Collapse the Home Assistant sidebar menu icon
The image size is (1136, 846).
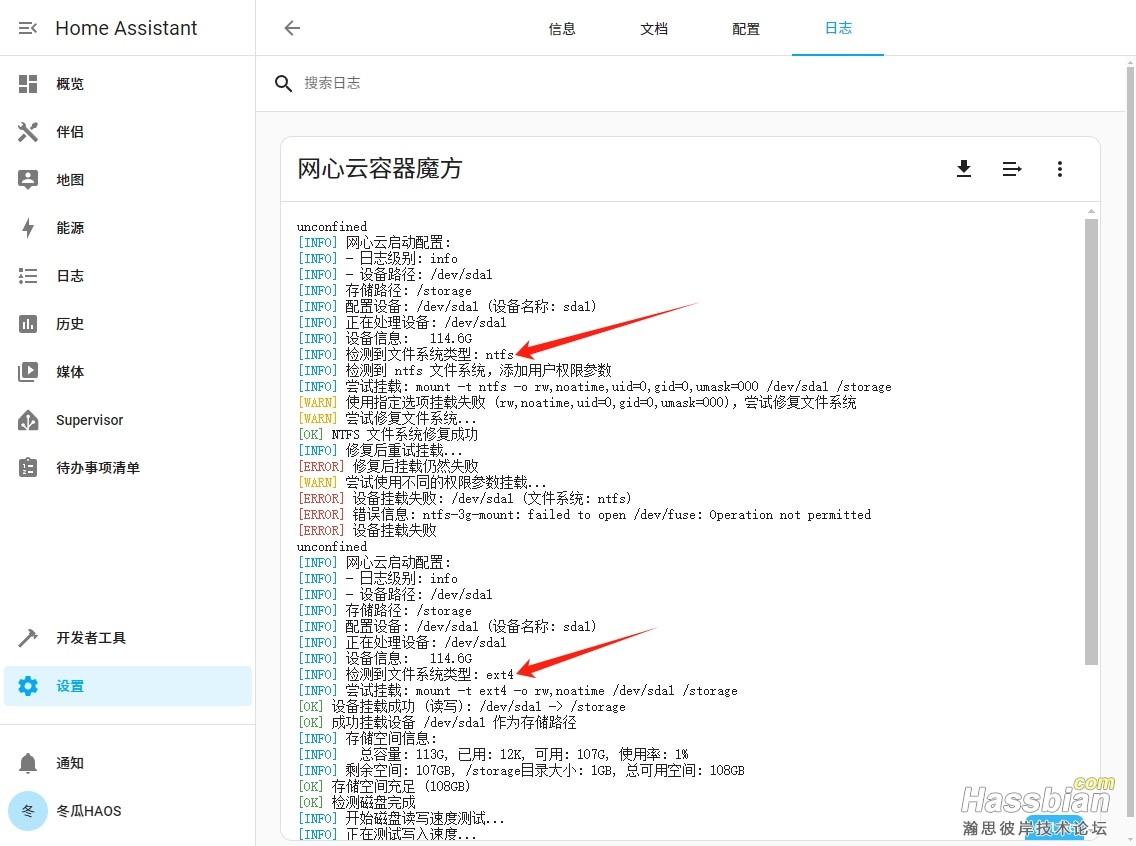click(x=28, y=28)
